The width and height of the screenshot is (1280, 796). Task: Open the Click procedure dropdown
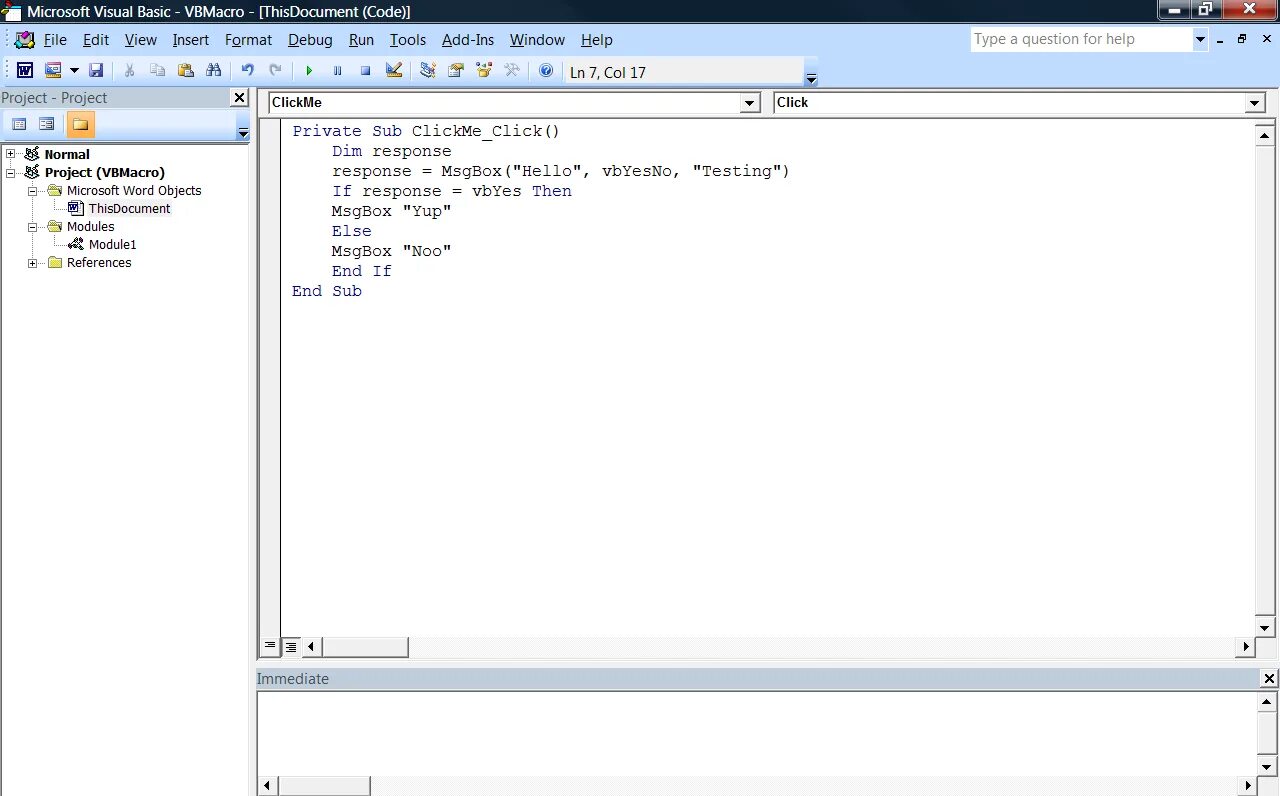(1255, 102)
